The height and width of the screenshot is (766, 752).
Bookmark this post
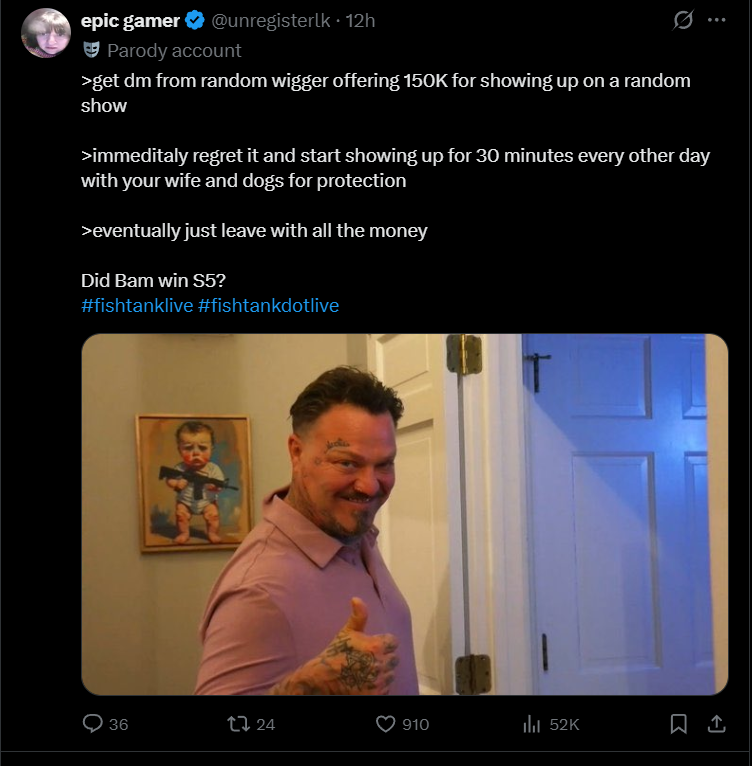click(678, 723)
